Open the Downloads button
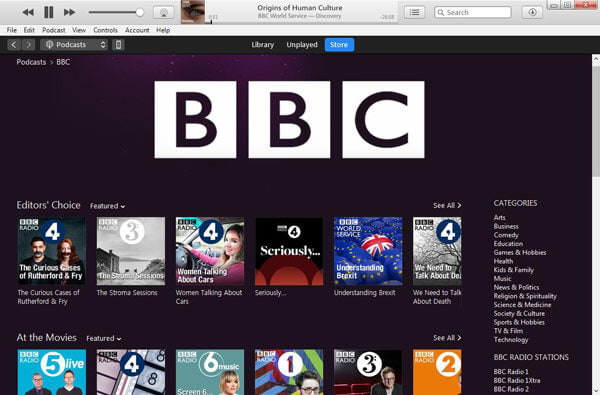 532,12
